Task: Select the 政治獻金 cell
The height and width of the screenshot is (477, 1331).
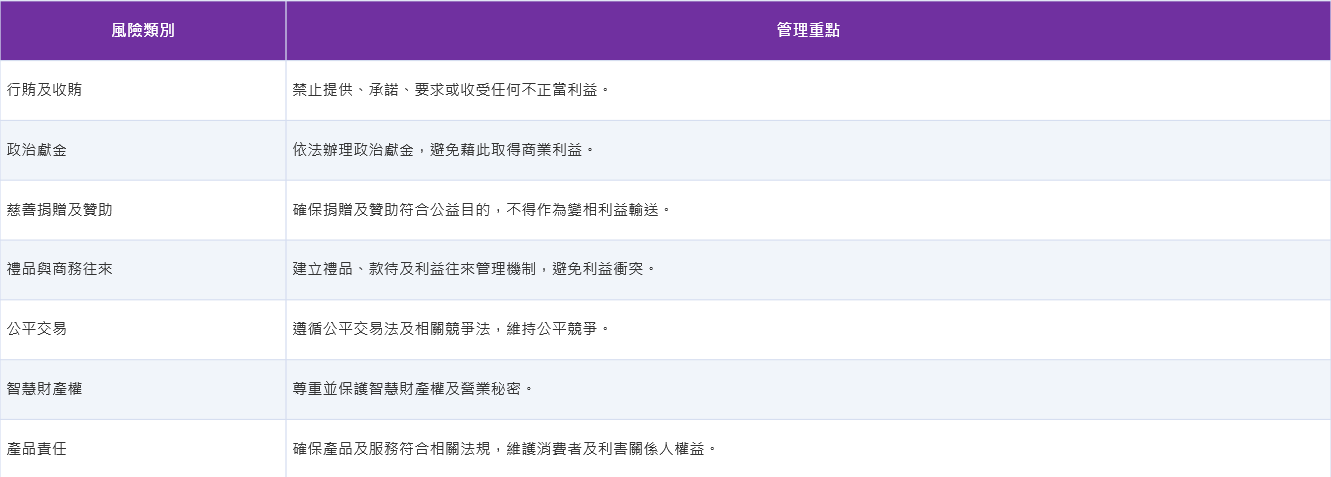Action: click(143, 150)
